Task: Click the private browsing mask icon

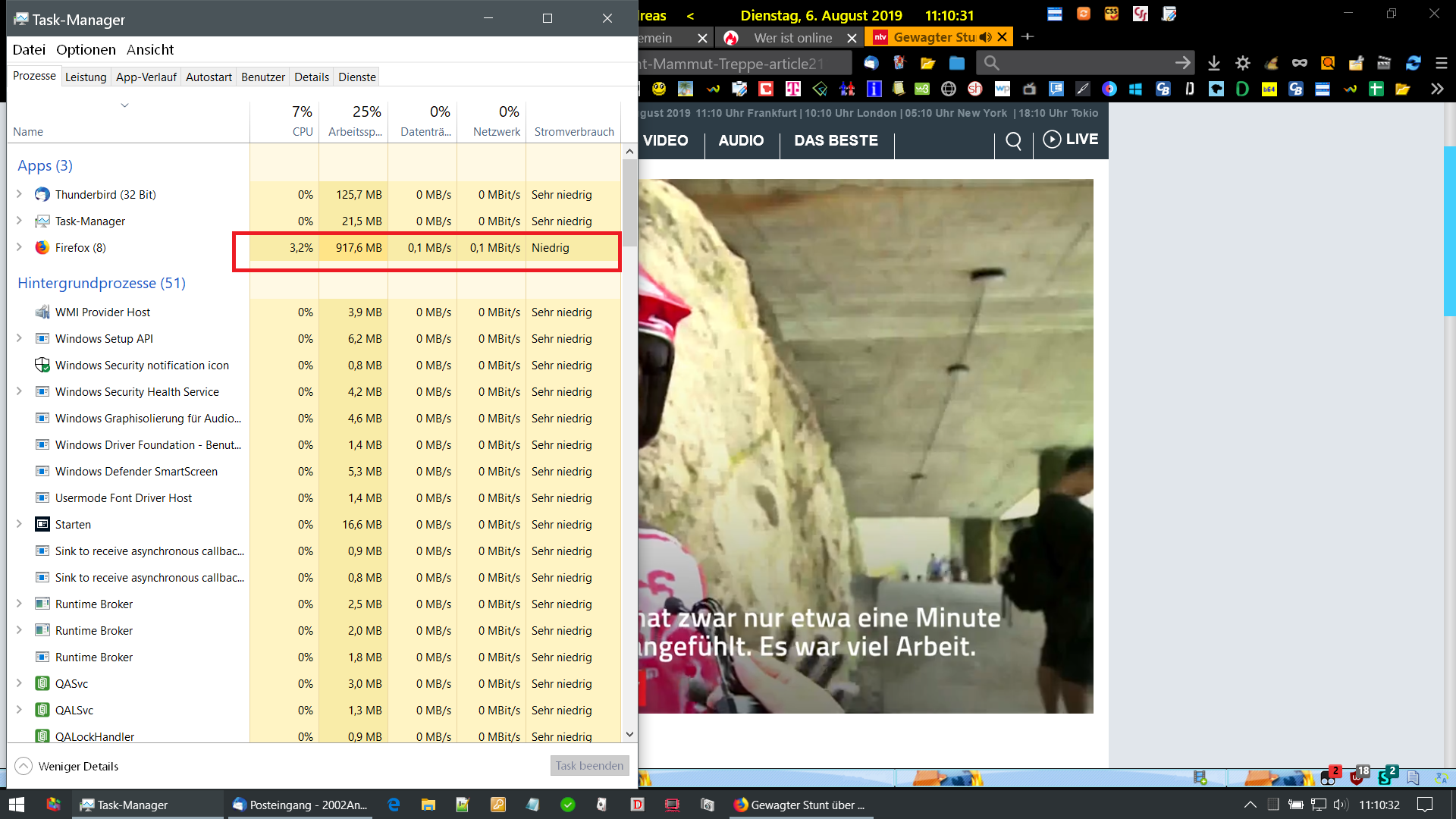Action: coord(1299,63)
